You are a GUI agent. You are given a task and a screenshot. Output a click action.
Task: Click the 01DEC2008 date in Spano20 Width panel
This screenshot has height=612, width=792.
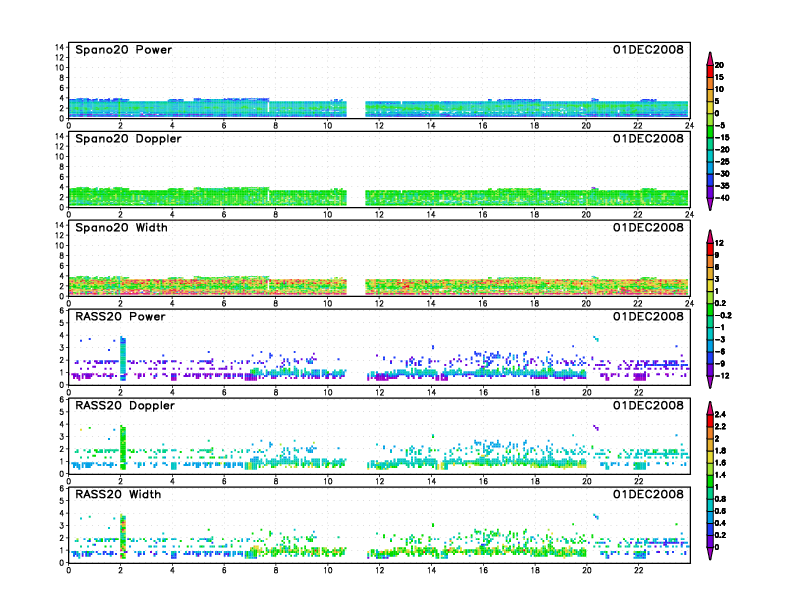(648, 228)
